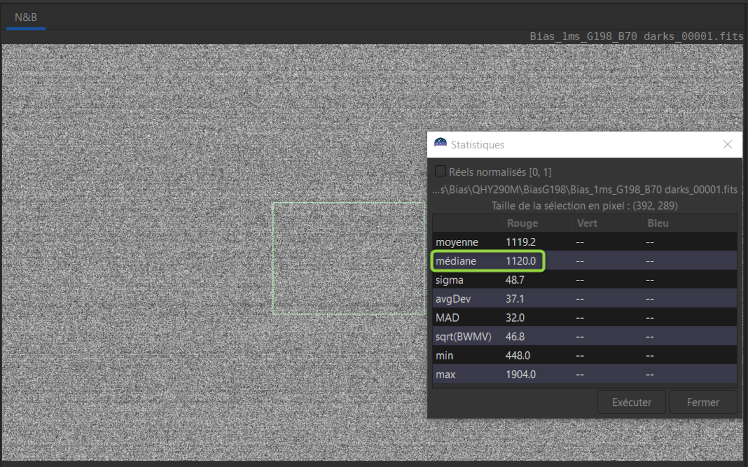Click the MAD value 32.0
Image resolution: width=748 pixels, height=467 pixels.
[517, 318]
